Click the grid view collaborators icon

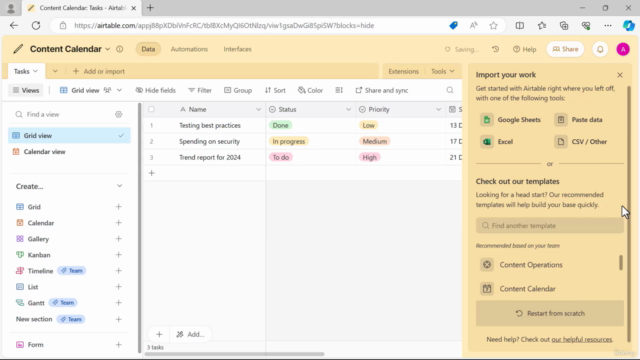[107, 90]
